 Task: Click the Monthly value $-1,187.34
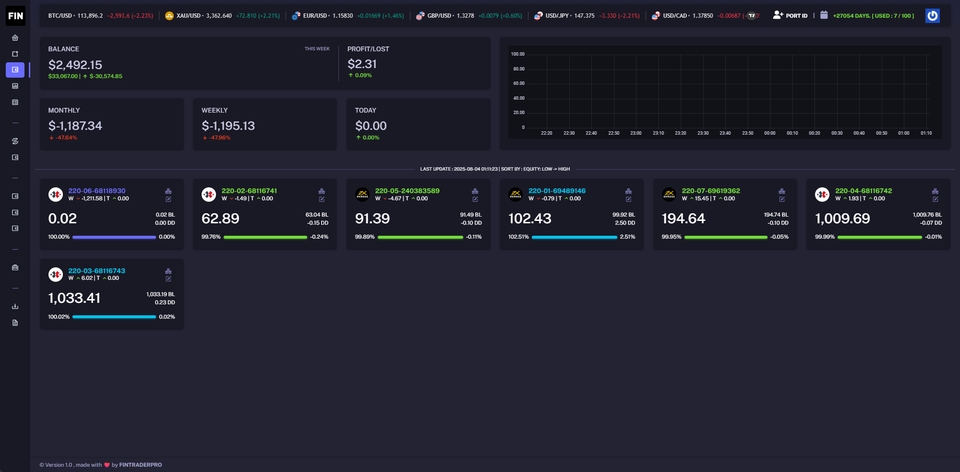(75, 126)
